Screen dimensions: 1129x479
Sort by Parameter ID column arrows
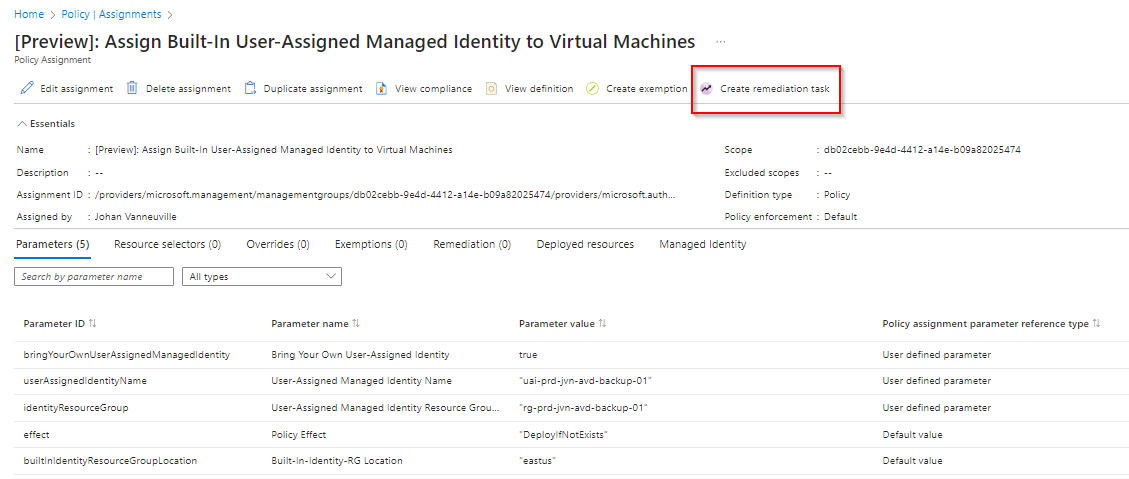[92, 324]
